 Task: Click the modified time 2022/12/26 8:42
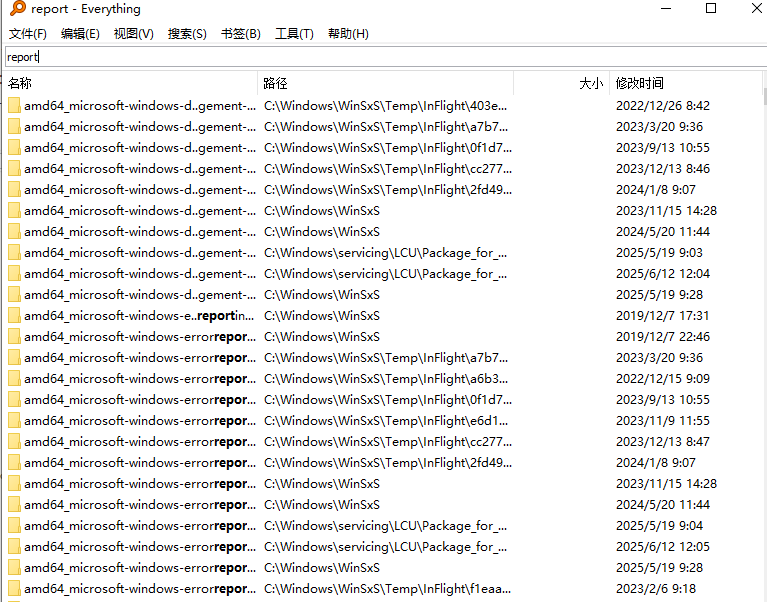(663, 106)
